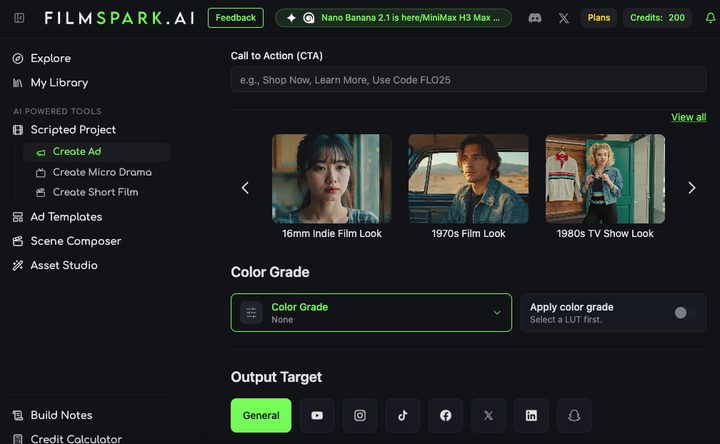Click the 1970s Film Look label

pos(468,234)
